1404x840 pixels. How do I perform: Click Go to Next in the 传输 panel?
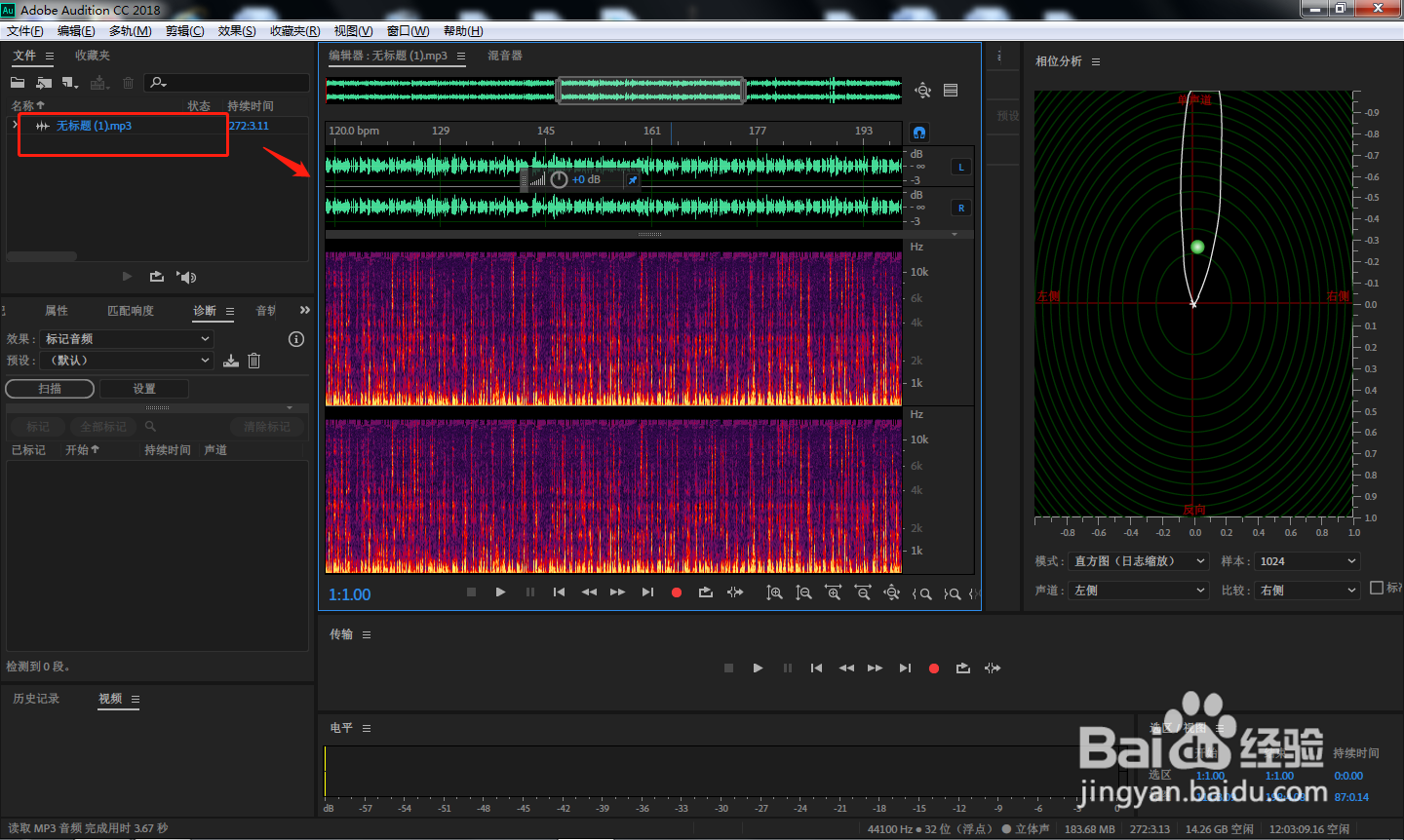pos(905,668)
